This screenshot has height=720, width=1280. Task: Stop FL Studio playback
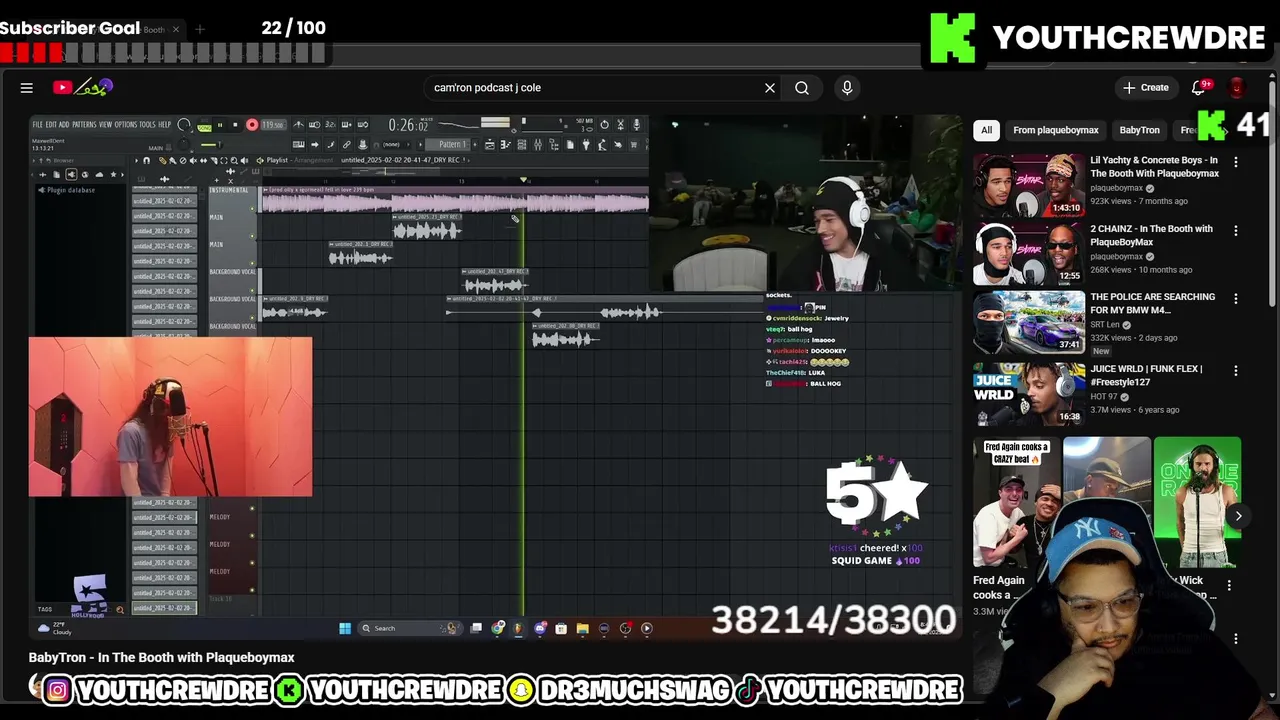(x=235, y=125)
